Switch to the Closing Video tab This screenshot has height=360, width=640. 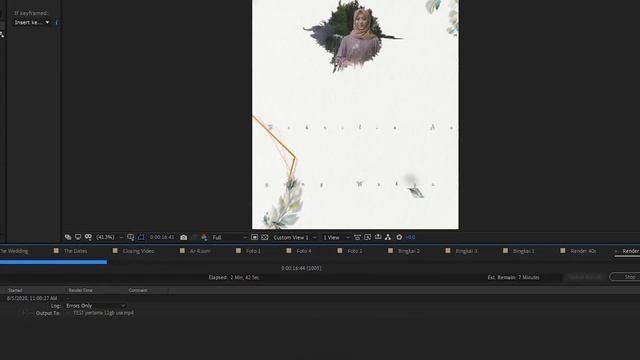tap(138, 251)
